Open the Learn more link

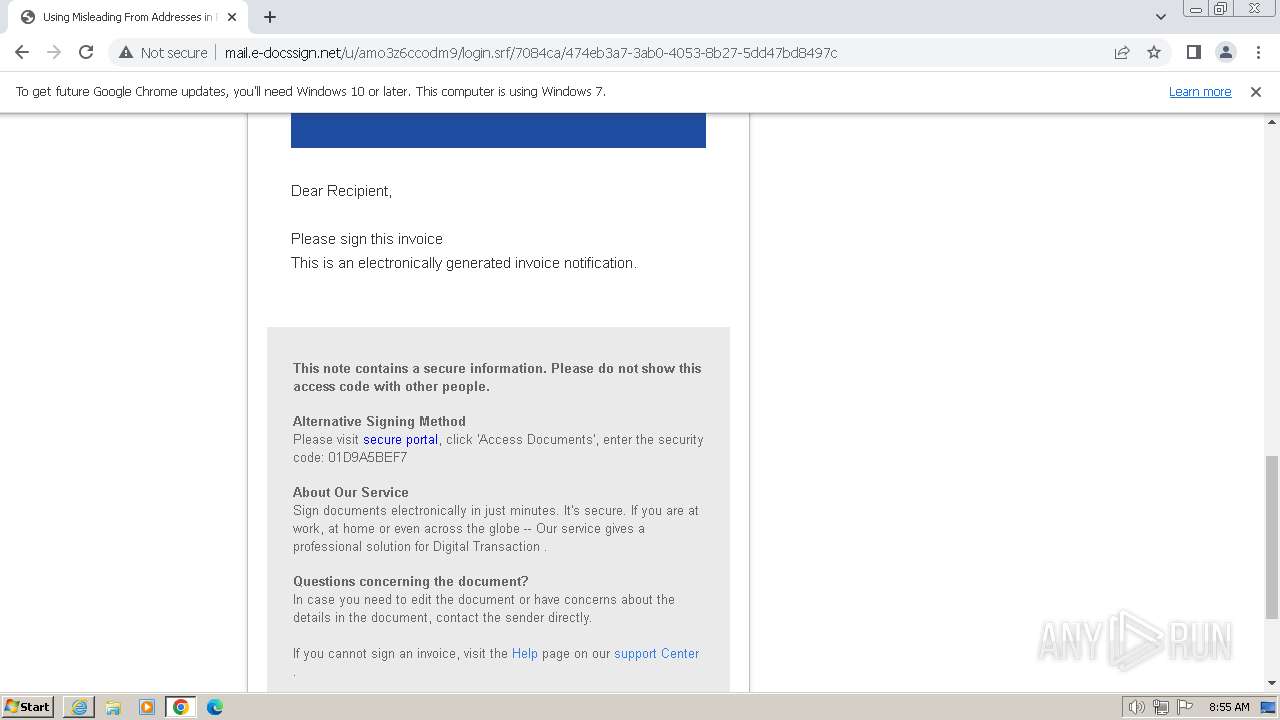pos(1200,92)
